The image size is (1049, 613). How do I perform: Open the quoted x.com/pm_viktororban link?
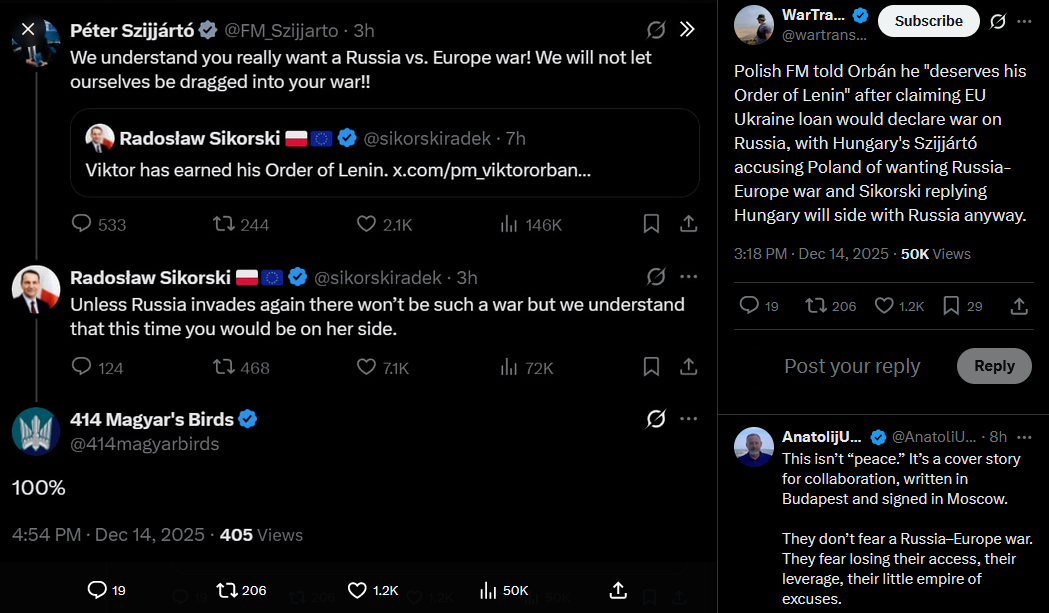pos(491,170)
